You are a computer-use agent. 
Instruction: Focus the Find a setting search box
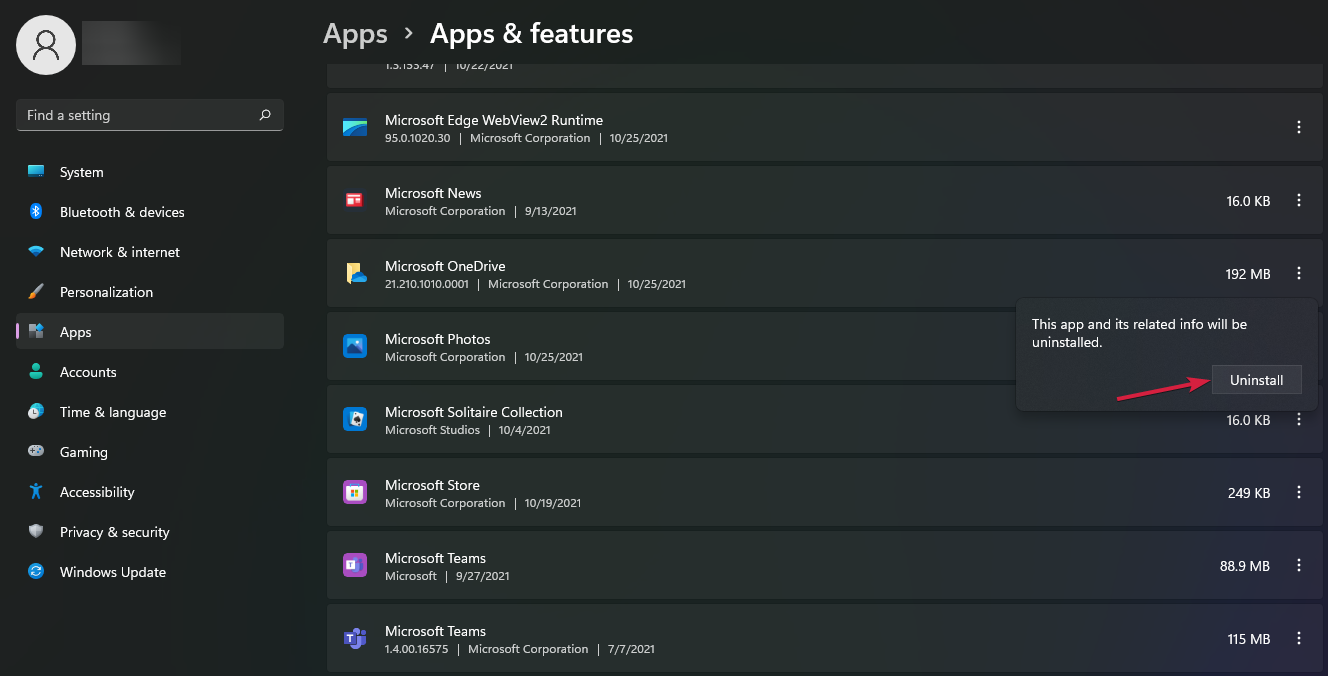coord(150,115)
